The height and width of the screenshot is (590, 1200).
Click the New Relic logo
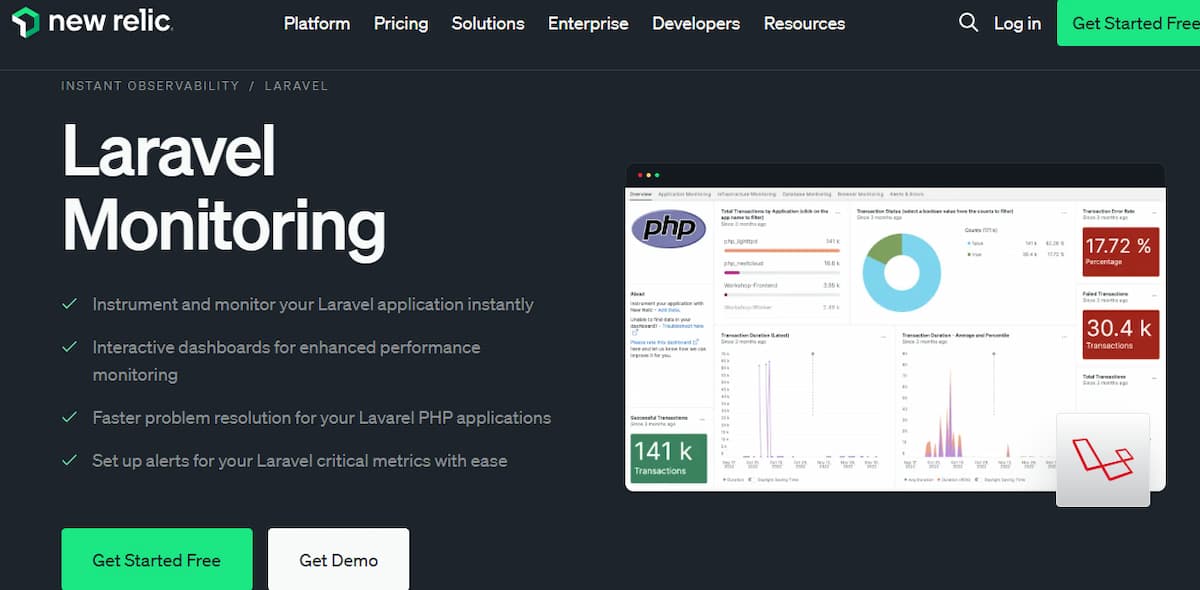tap(92, 22)
